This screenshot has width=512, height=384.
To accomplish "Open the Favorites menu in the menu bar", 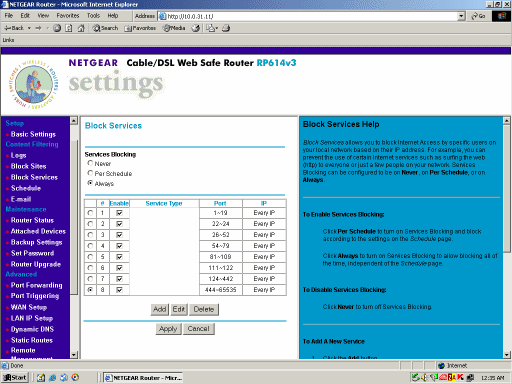I will (68, 16).
